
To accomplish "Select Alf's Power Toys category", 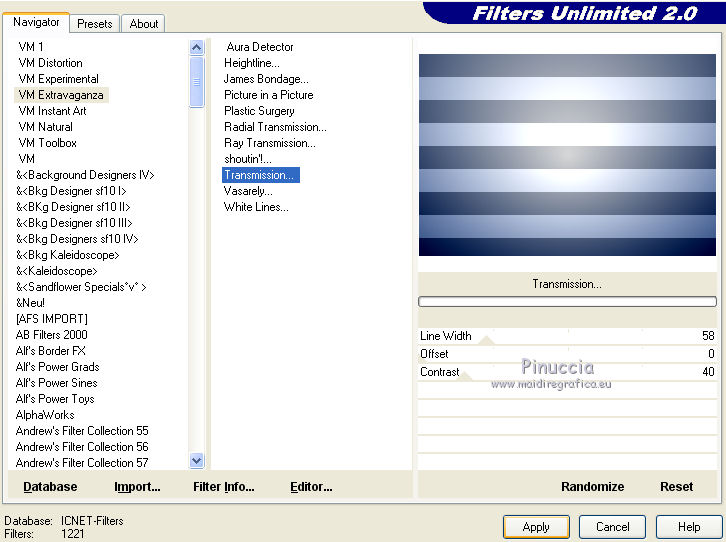I will (55, 399).
